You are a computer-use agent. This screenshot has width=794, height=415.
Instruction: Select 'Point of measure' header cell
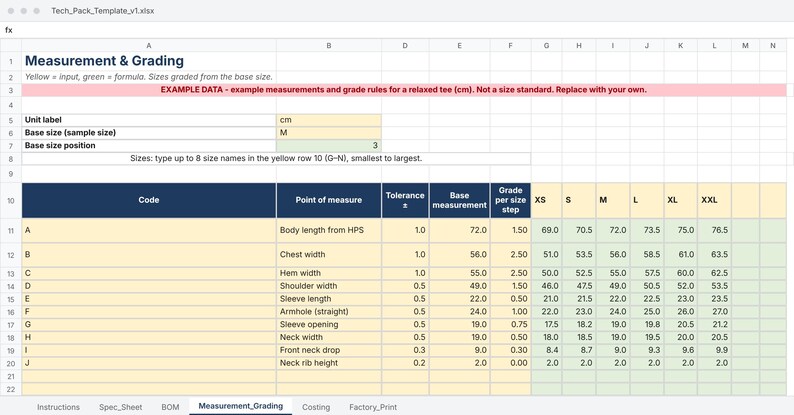coord(329,200)
